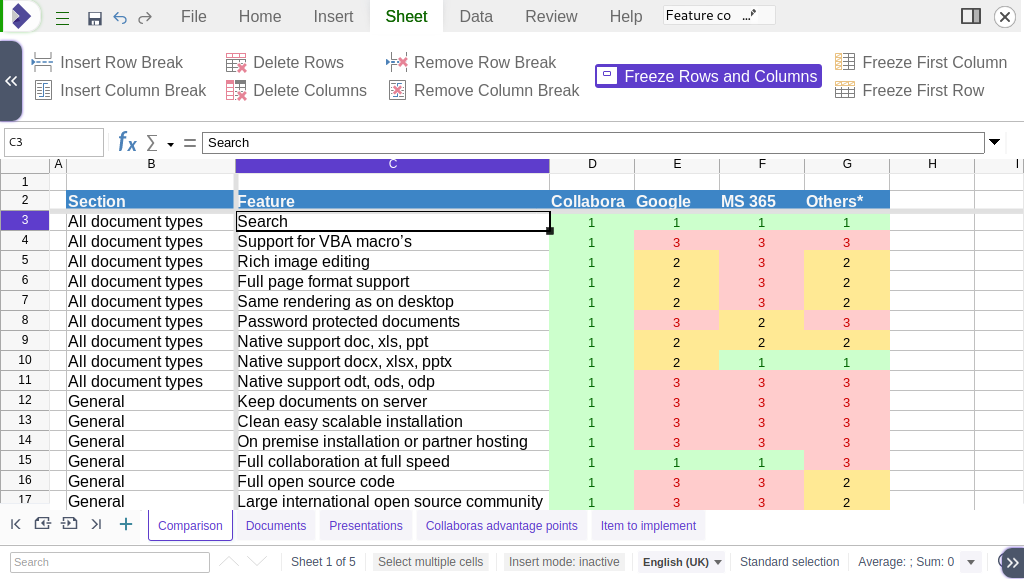Click the status bar Search field
This screenshot has width=1024, height=579.
(110, 562)
